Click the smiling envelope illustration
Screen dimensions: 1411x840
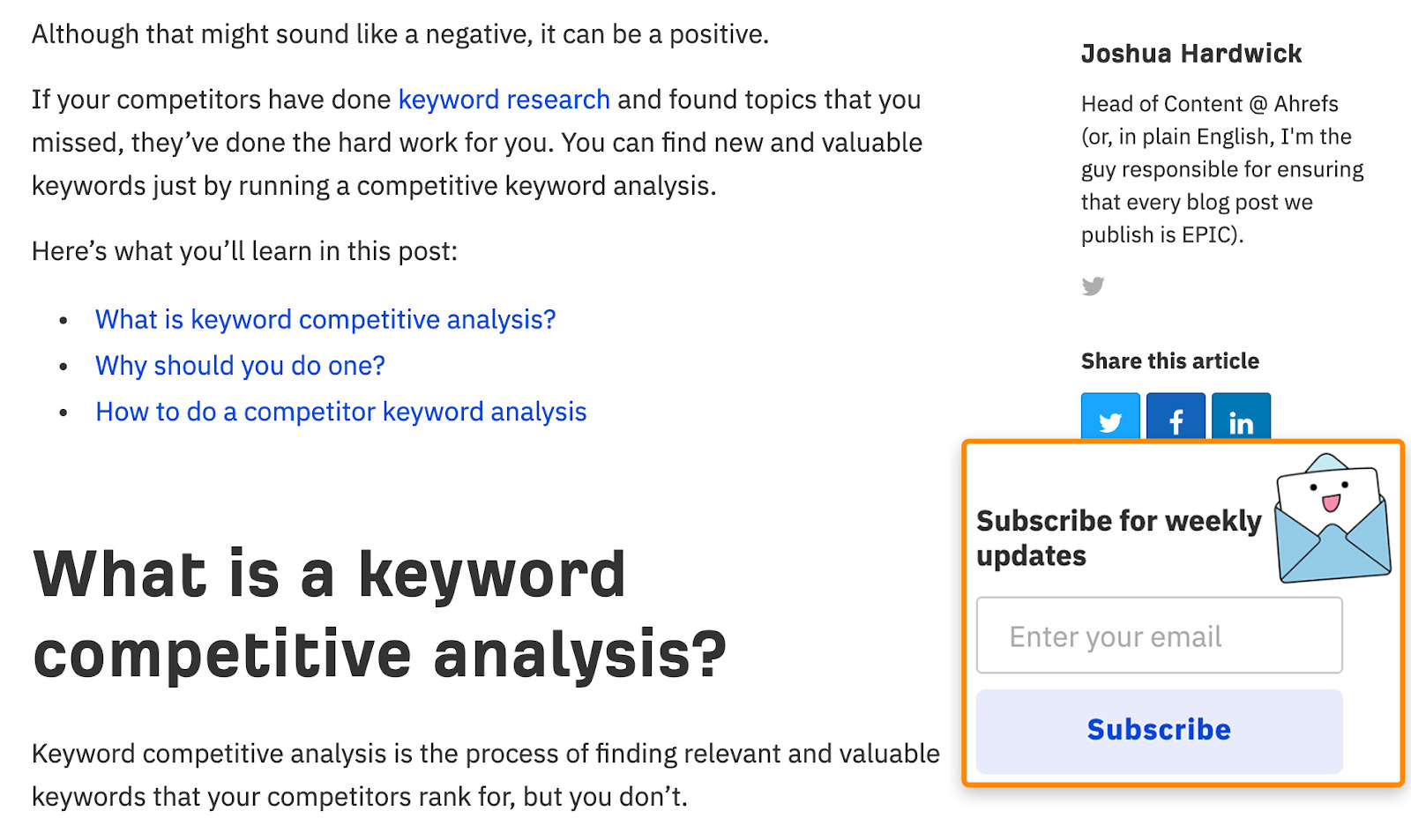coord(1333,520)
